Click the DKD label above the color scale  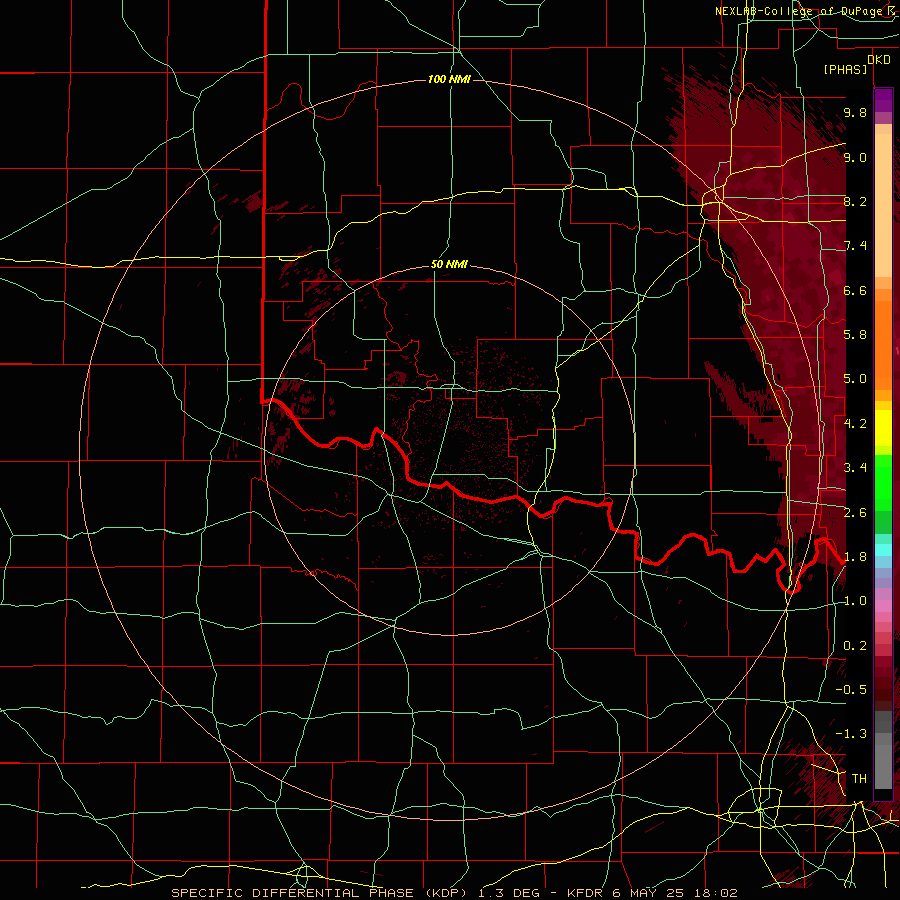[879, 60]
